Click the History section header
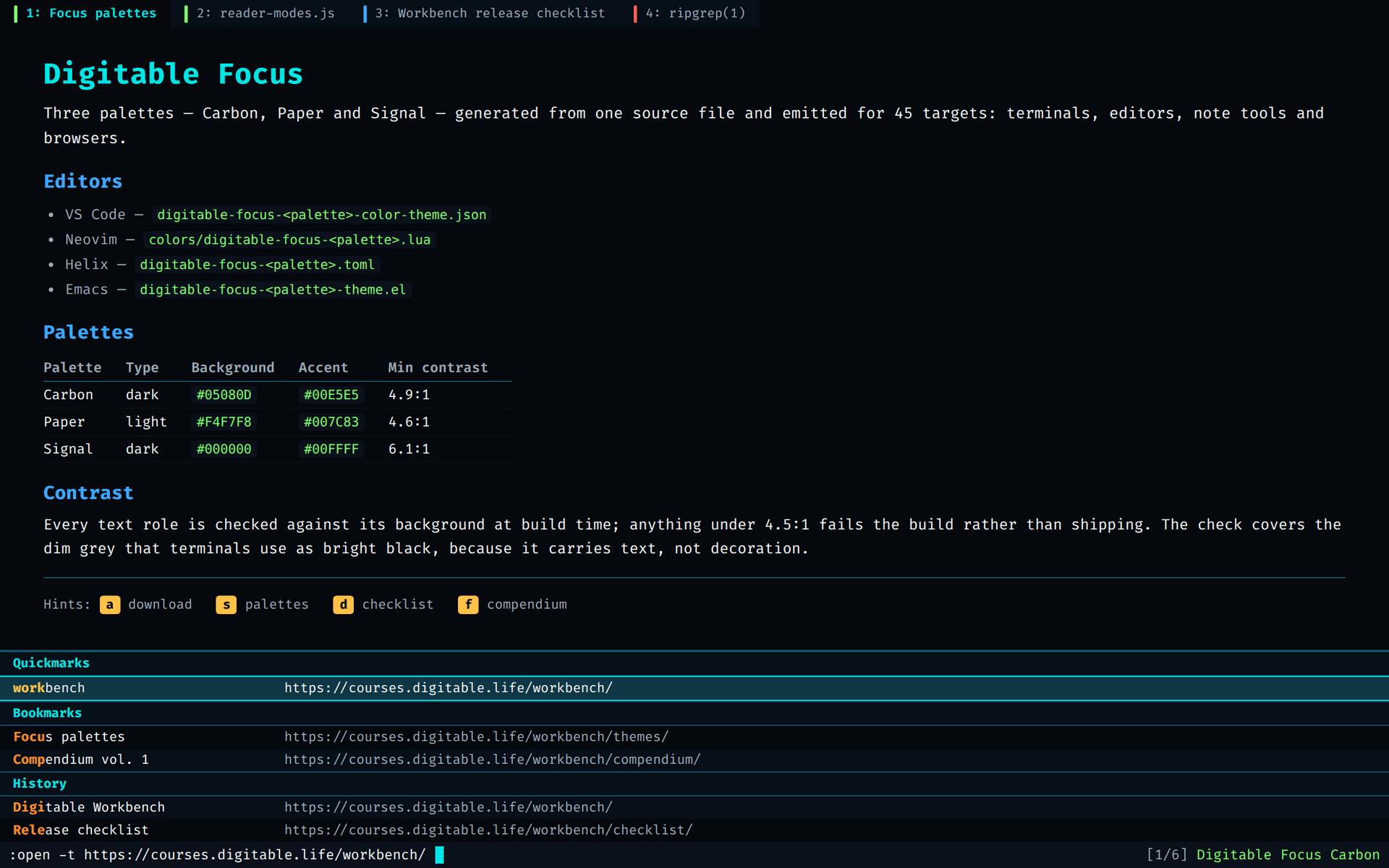Image resolution: width=1389 pixels, height=868 pixels. [40, 784]
